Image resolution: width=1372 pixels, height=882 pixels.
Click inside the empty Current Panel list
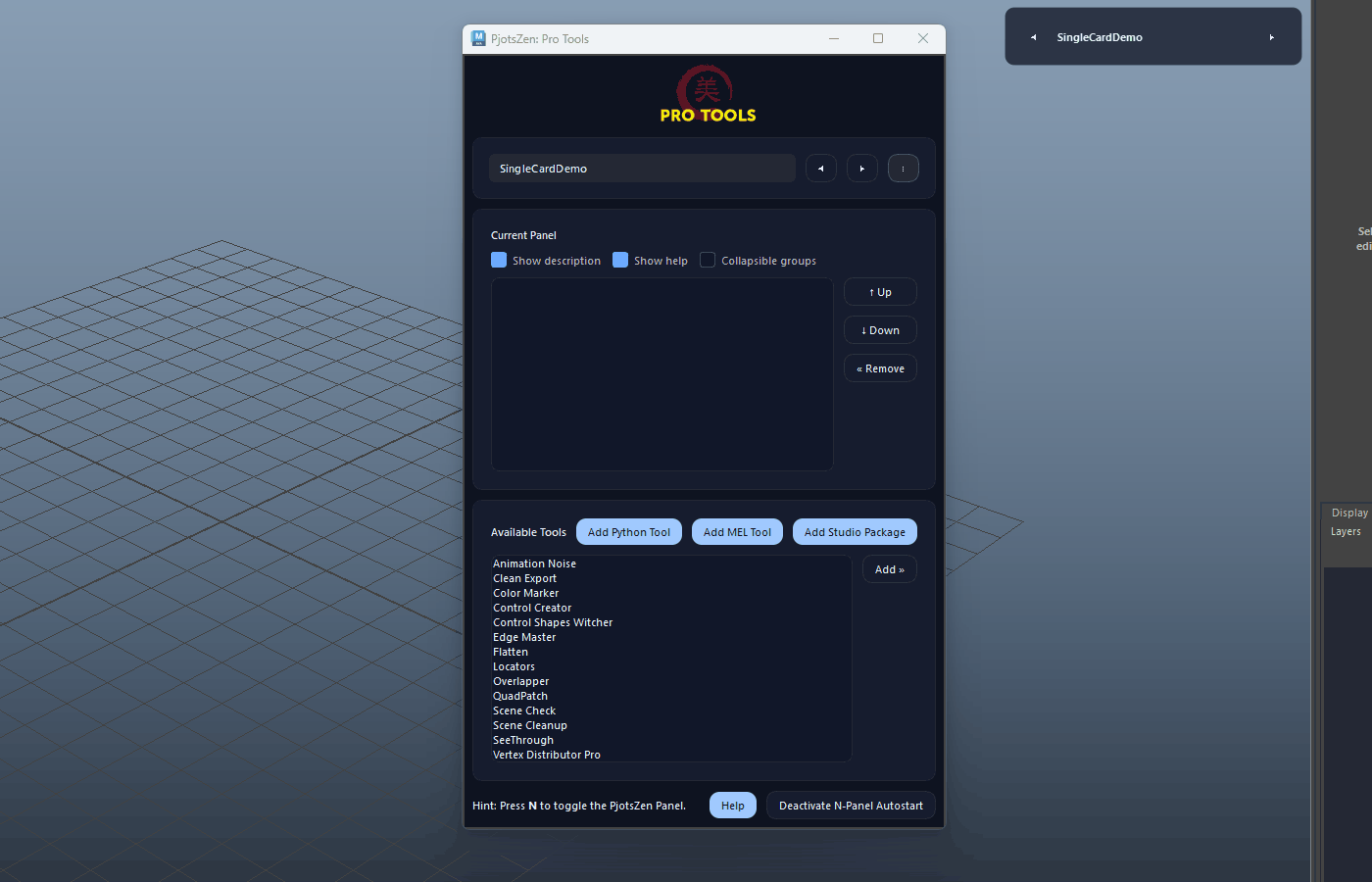click(x=662, y=374)
